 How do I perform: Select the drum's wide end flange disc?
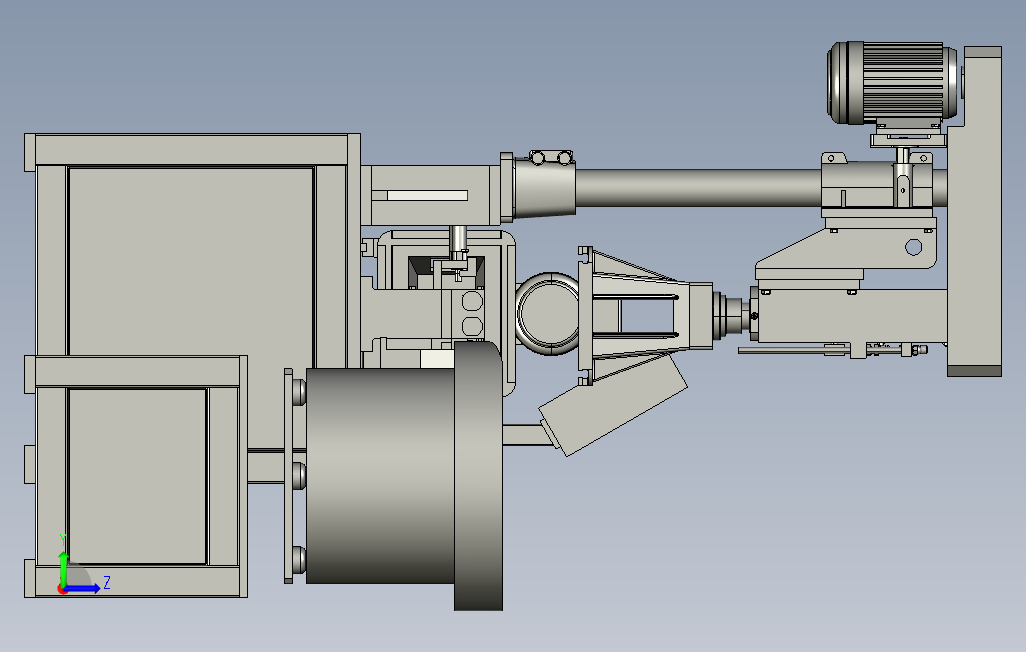(x=478, y=476)
